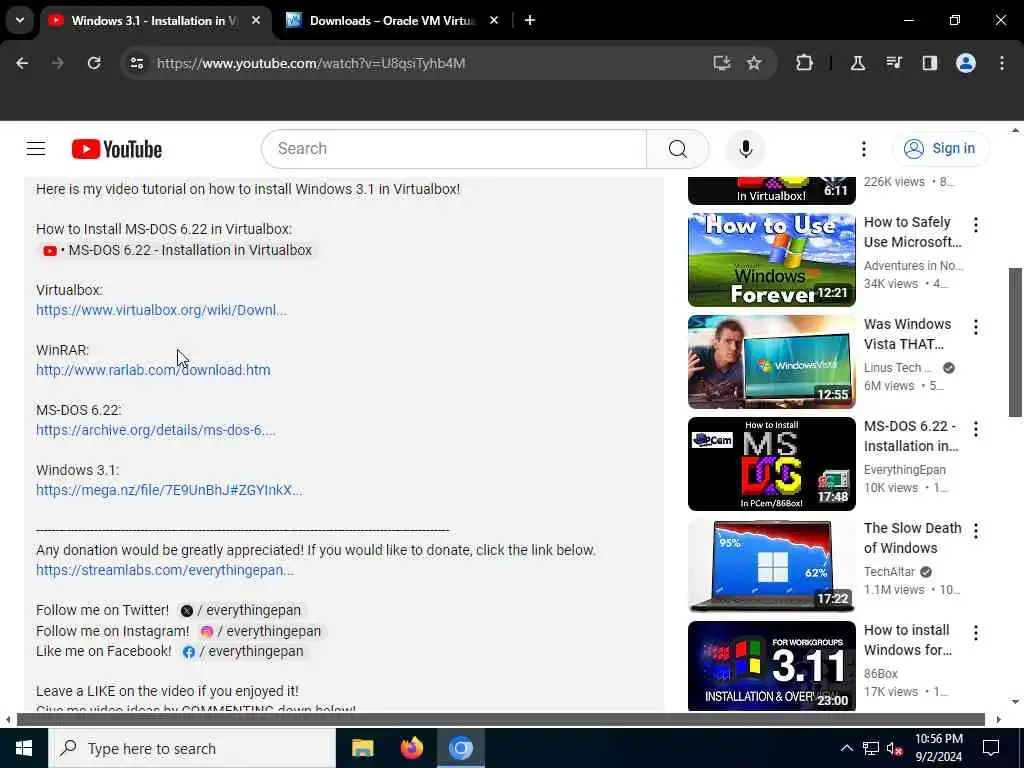Open 'The Slow Death of Windows' thumbnail
Viewport: 1024px width, 768px height.
pyautogui.click(x=771, y=566)
